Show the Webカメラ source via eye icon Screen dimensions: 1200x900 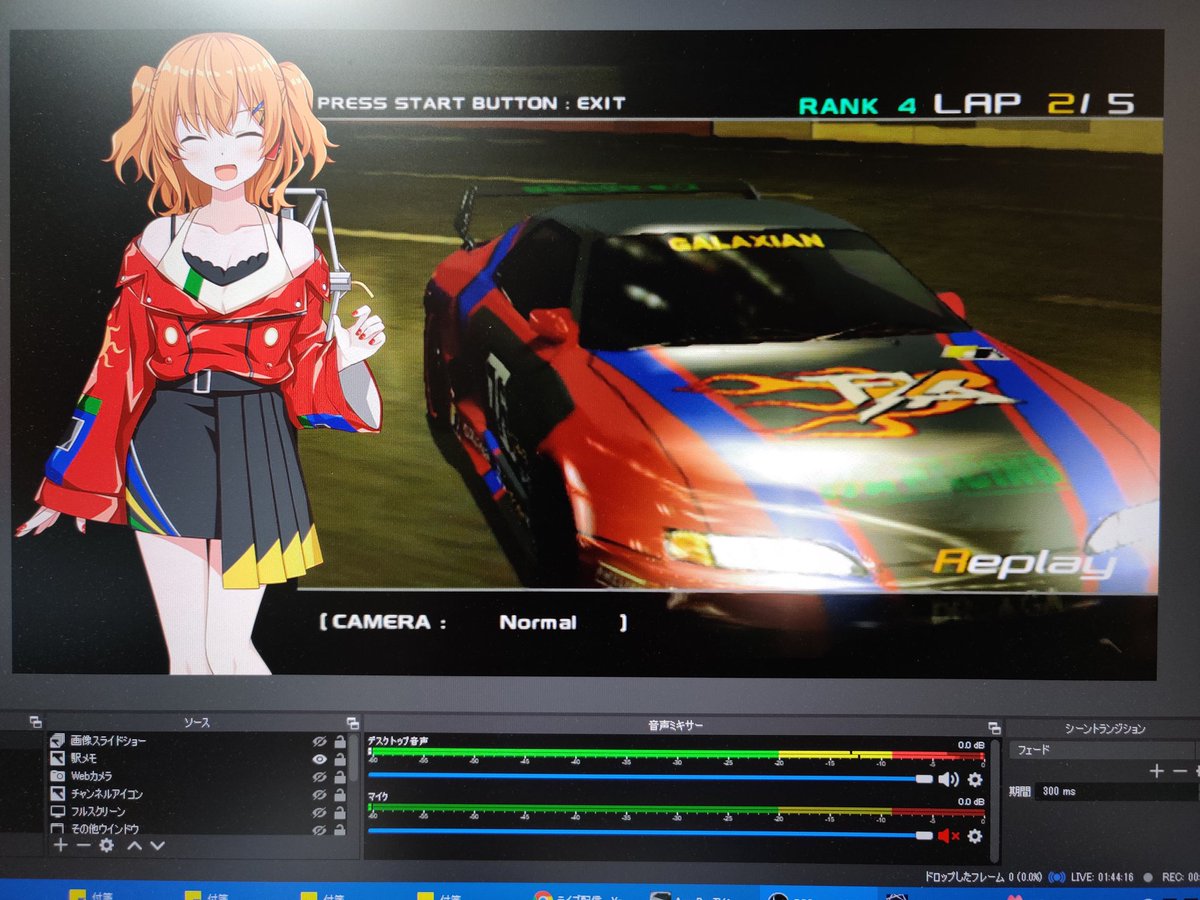click(319, 776)
